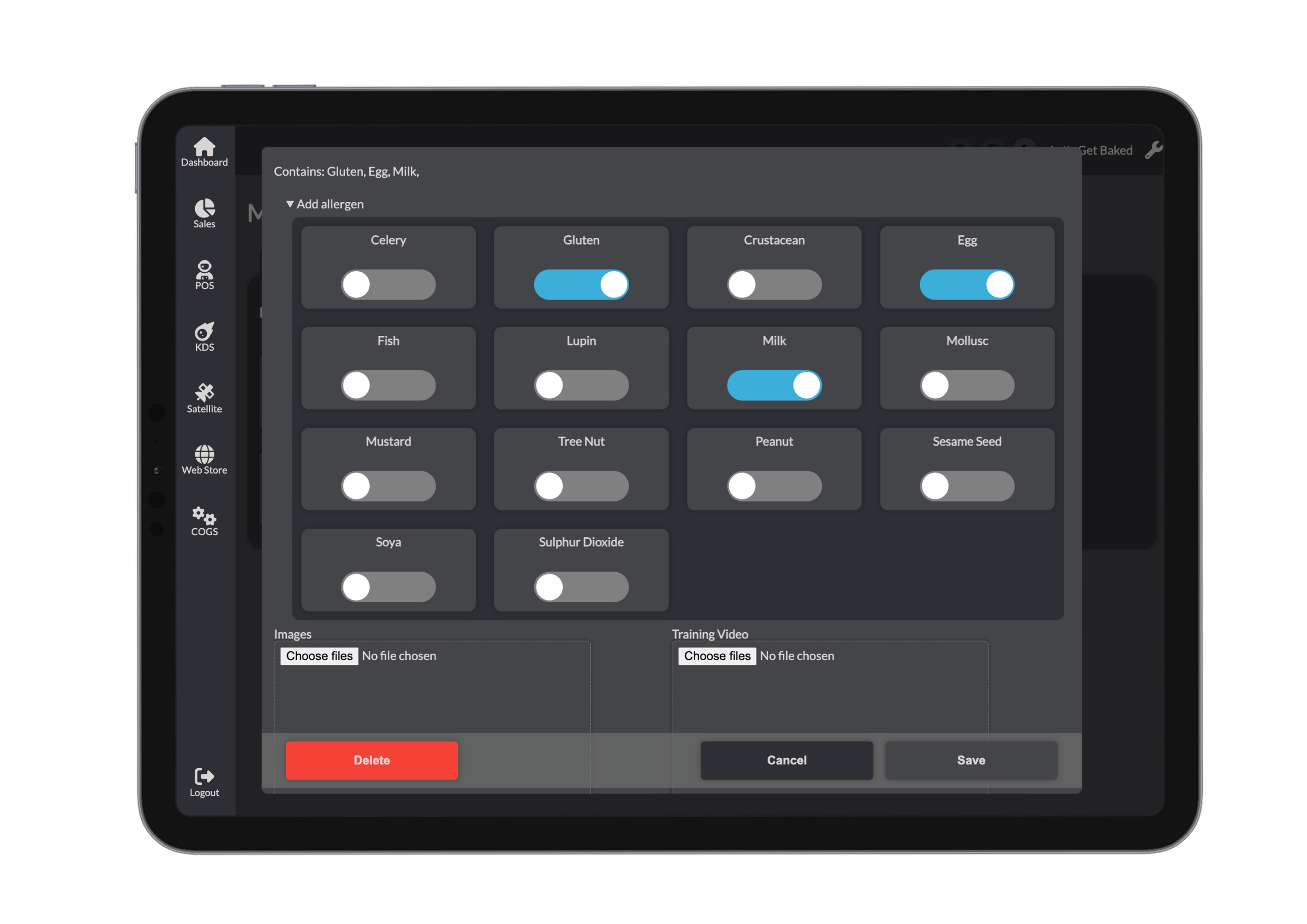Switch on the Sulphur Dioxide toggle
This screenshot has height=924, width=1307.
point(581,587)
